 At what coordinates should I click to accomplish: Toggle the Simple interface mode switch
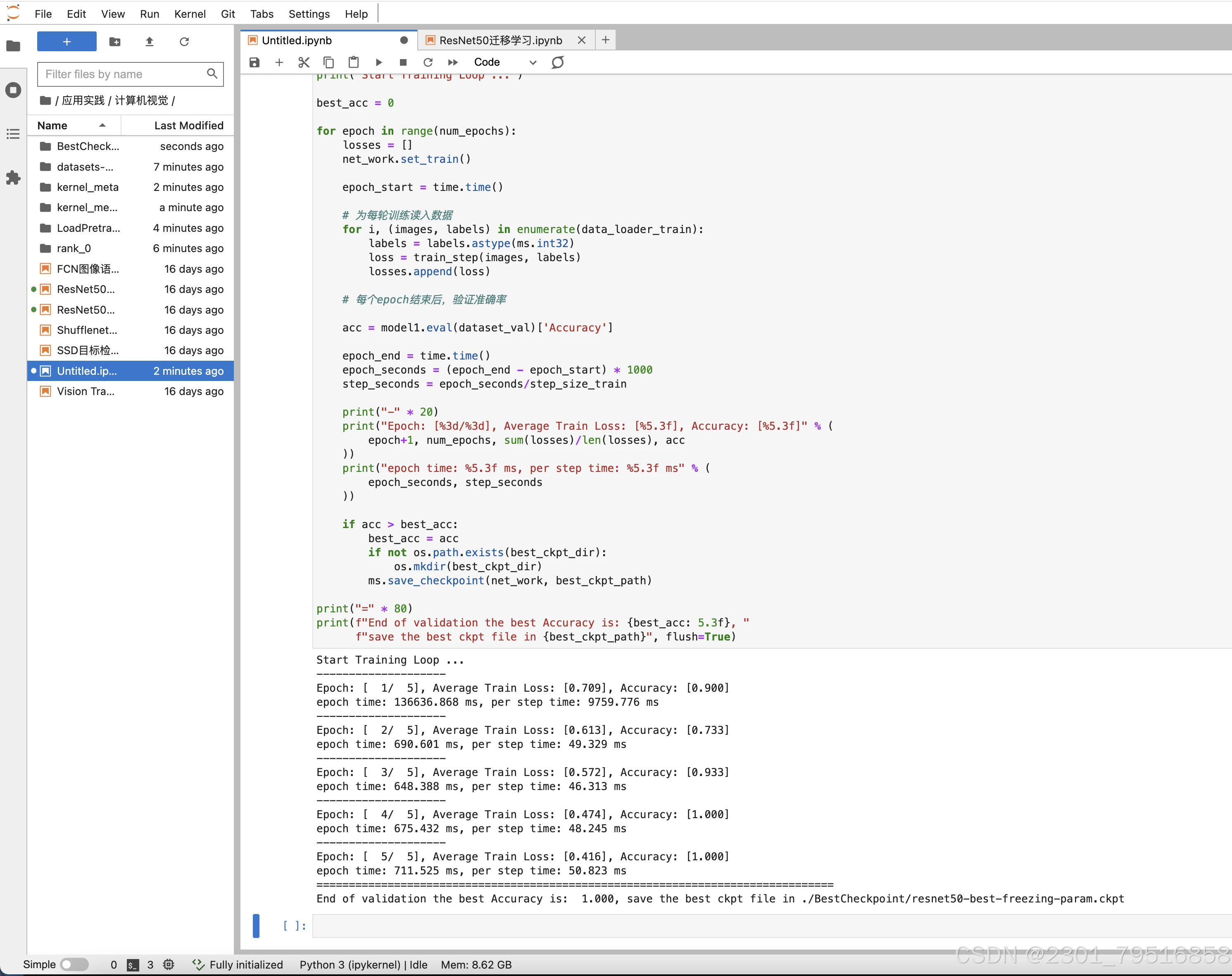(74, 964)
